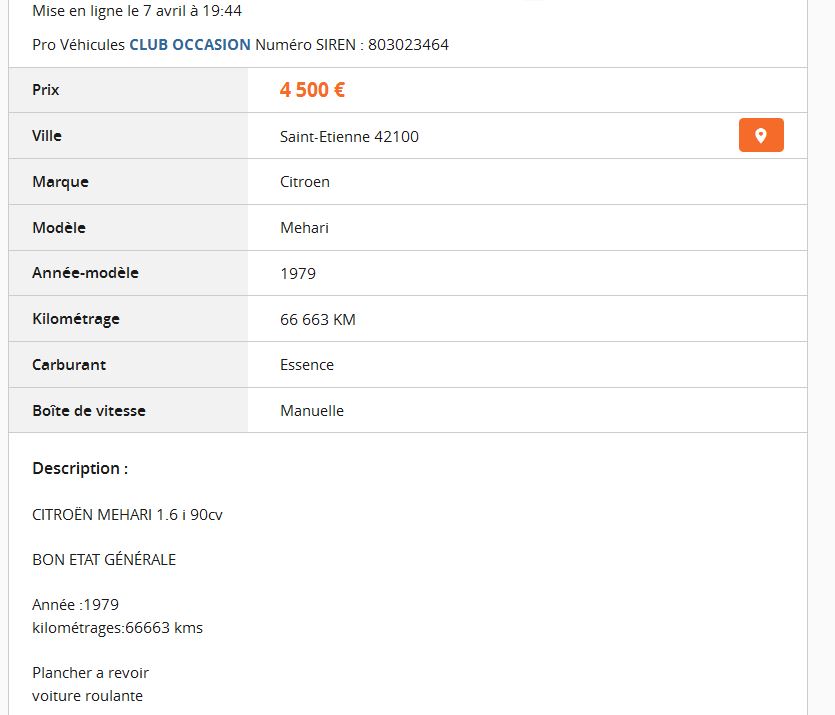Click the Année-modèle row label
Viewport: 835px width, 715px height.
coord(85,273)
